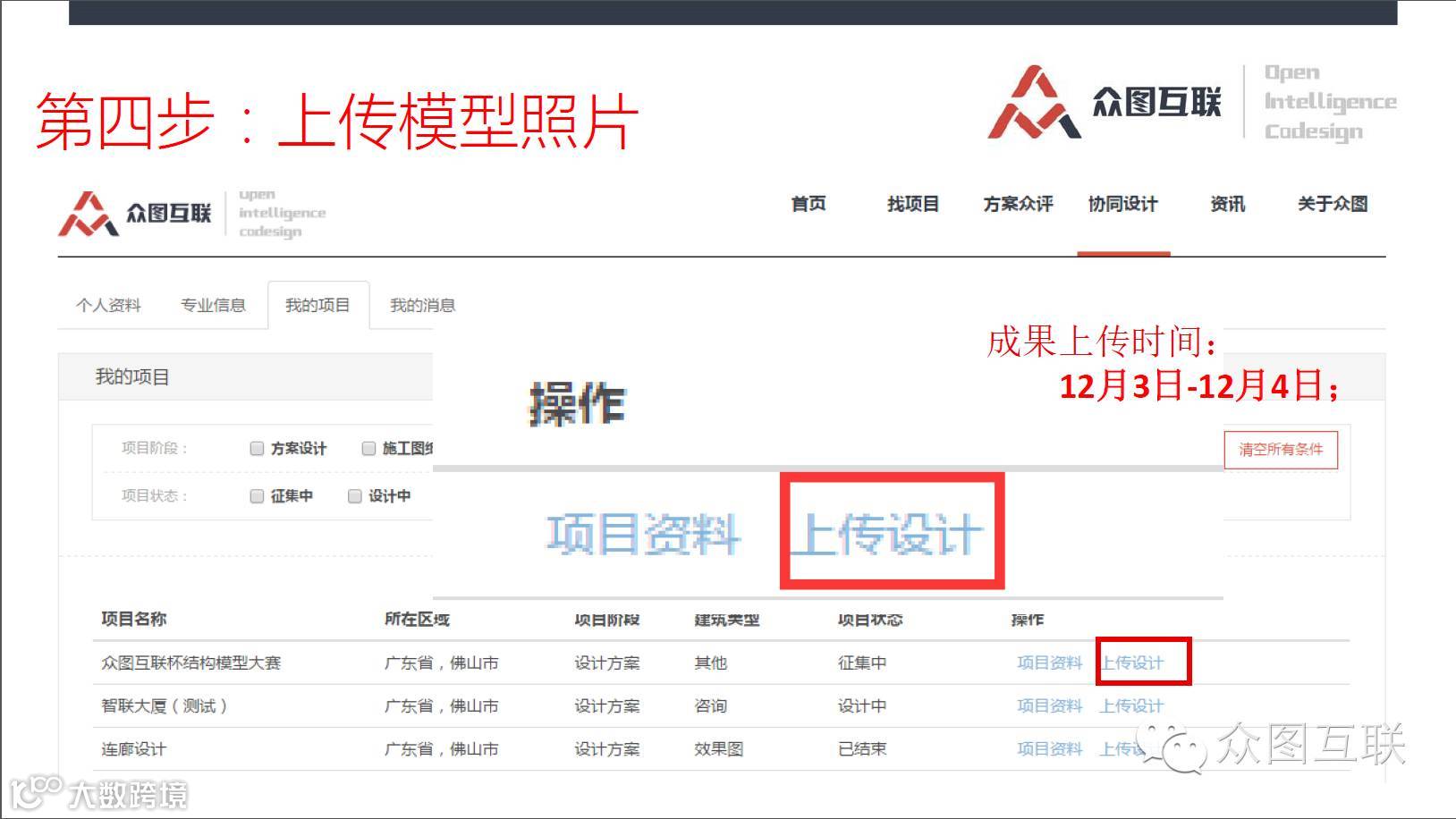Click project name 连廊设计

tap(134, 749)
